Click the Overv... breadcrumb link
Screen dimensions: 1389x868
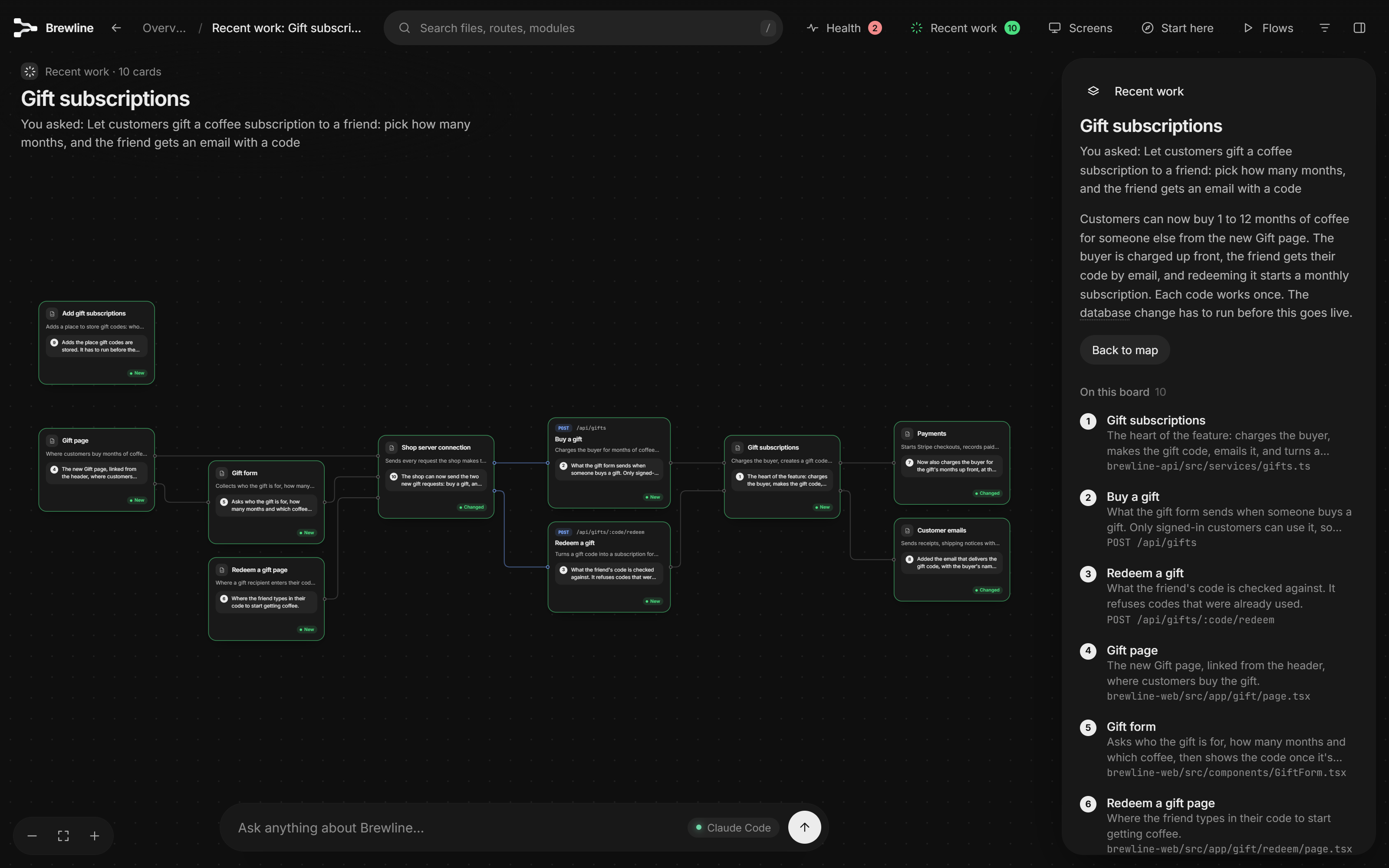tap(164, 27)
